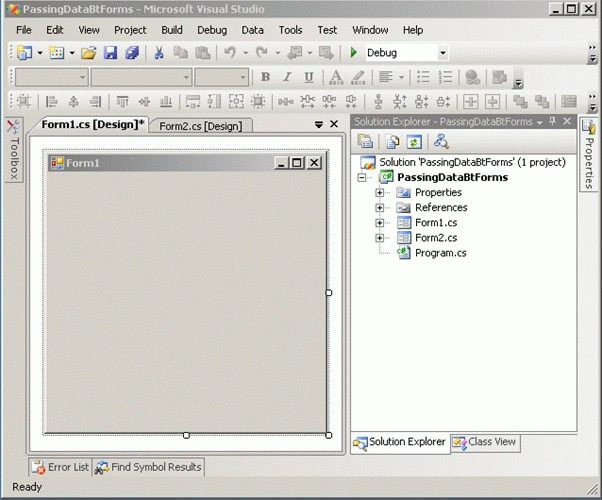The height and width of the screenshot is (500, 602).
Task: Click the Align Bottoms layout icon
Action: tap(166, 102)
